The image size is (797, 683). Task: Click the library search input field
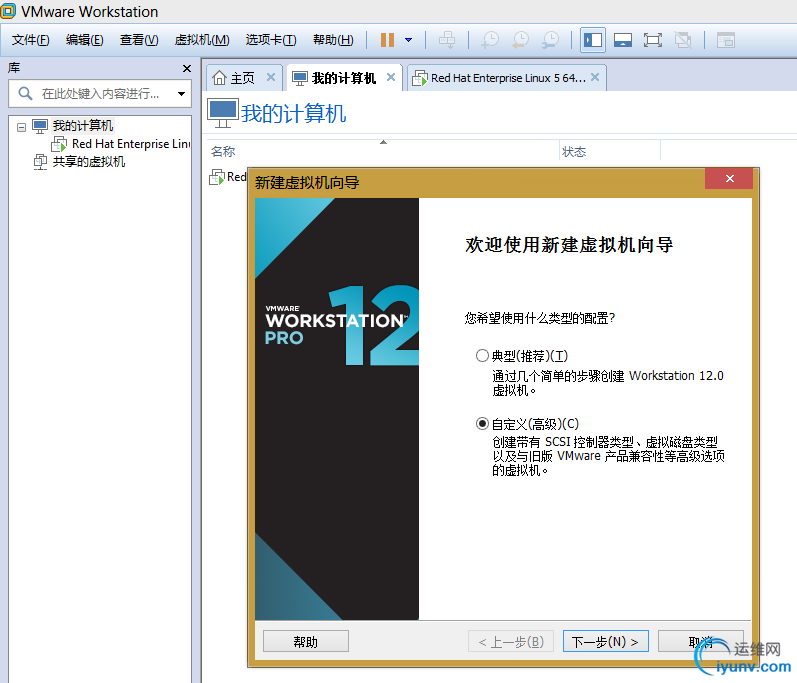[x=100, y=94]
